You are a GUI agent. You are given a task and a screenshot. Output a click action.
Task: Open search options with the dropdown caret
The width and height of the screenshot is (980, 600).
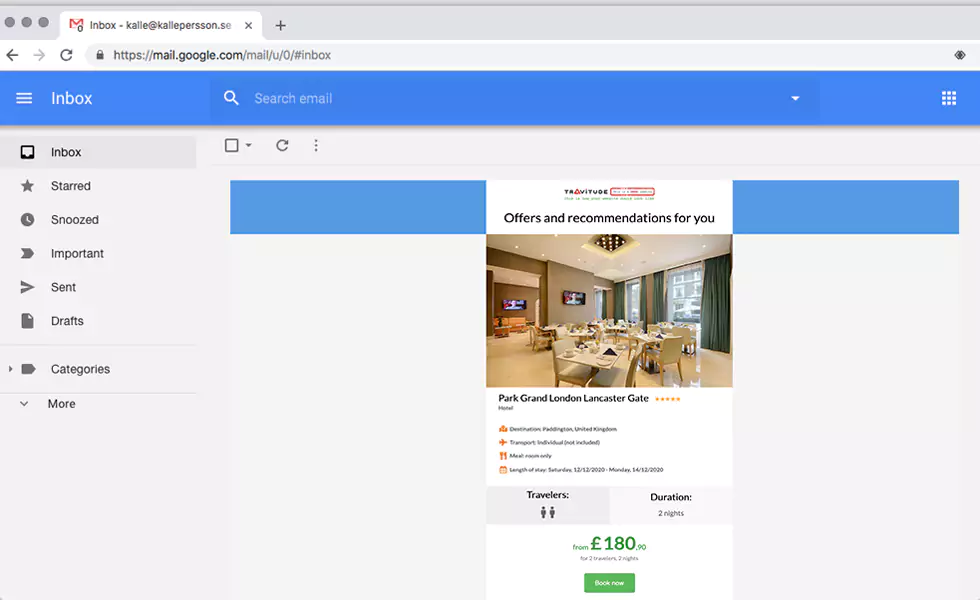coord(795,98)
